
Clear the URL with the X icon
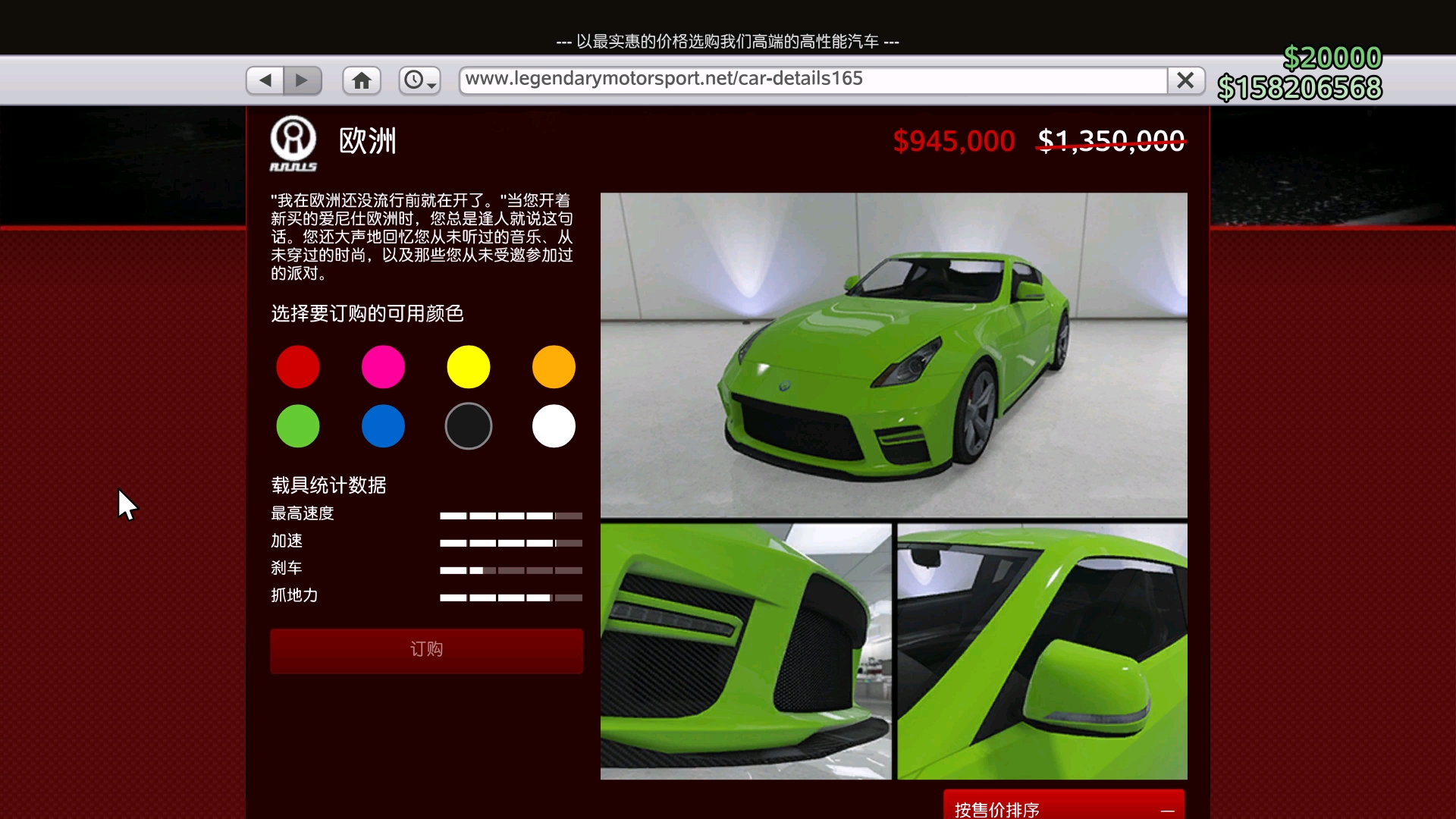[1185, 80]
